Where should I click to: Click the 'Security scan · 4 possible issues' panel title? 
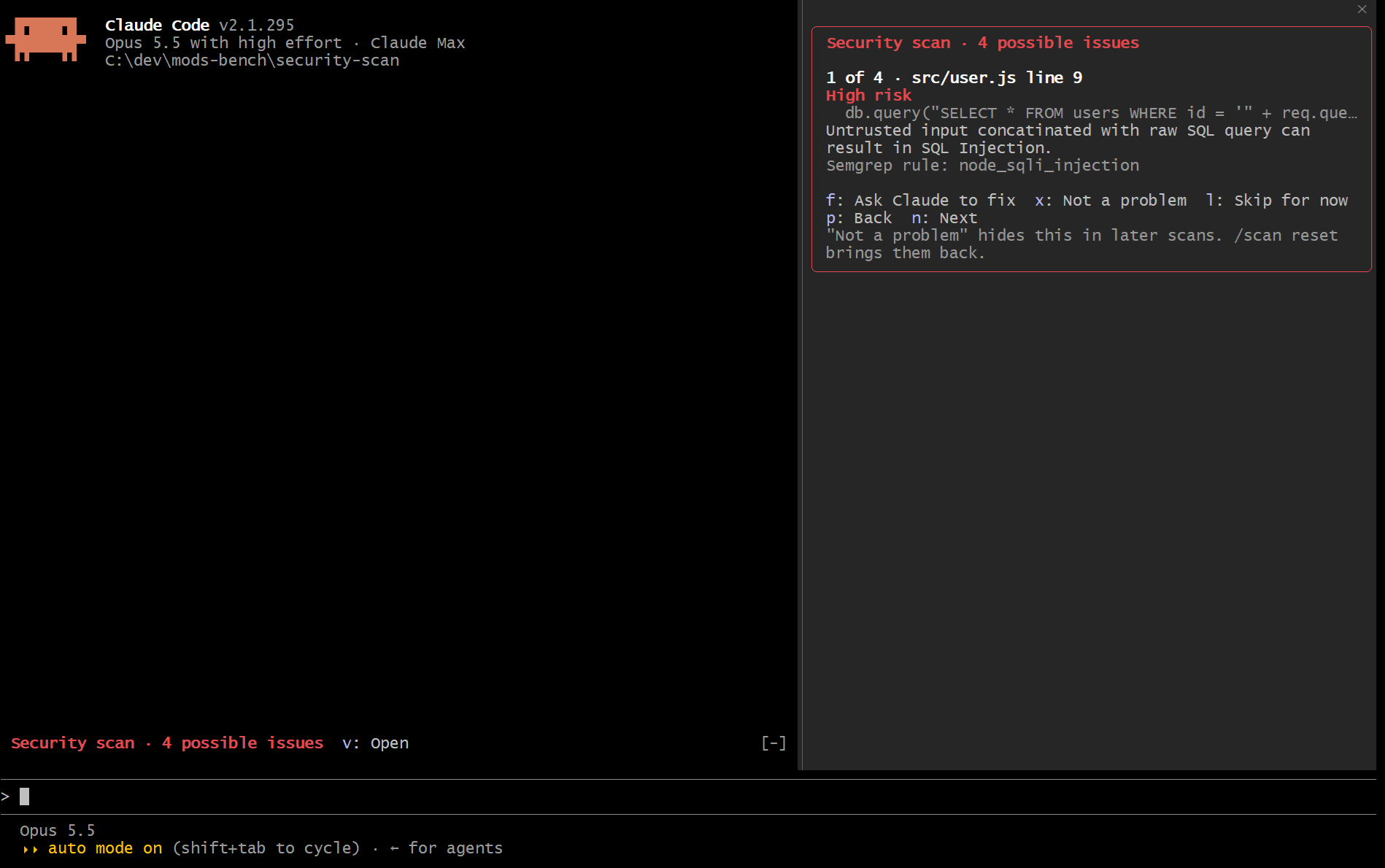click(x=982, y=43)
